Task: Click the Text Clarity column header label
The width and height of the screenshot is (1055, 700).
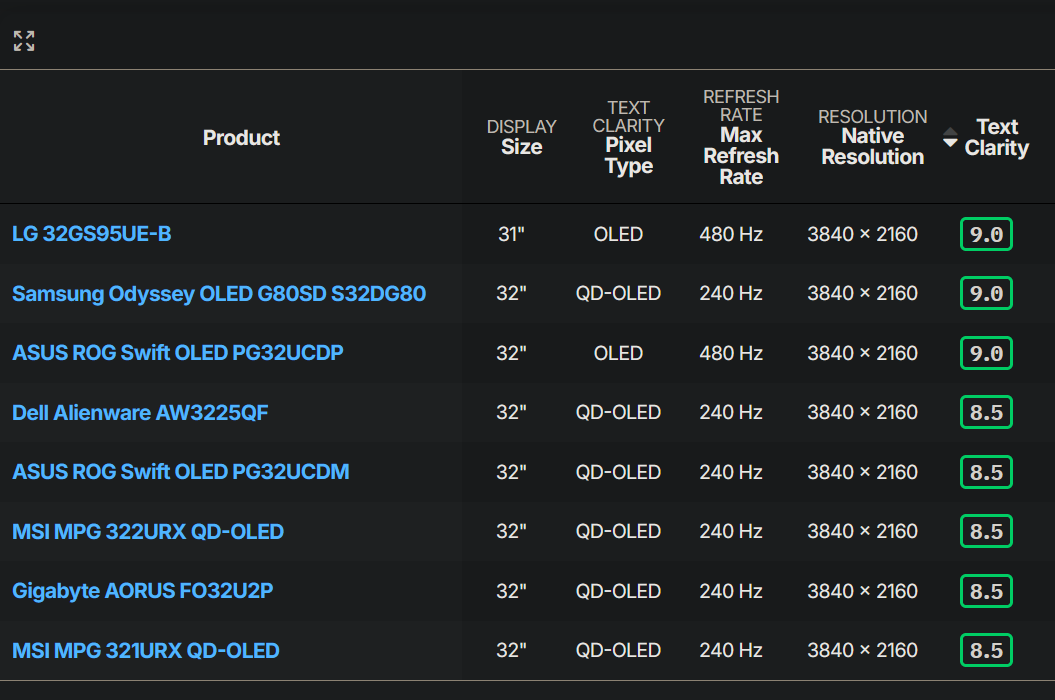Action: (996, 137)
